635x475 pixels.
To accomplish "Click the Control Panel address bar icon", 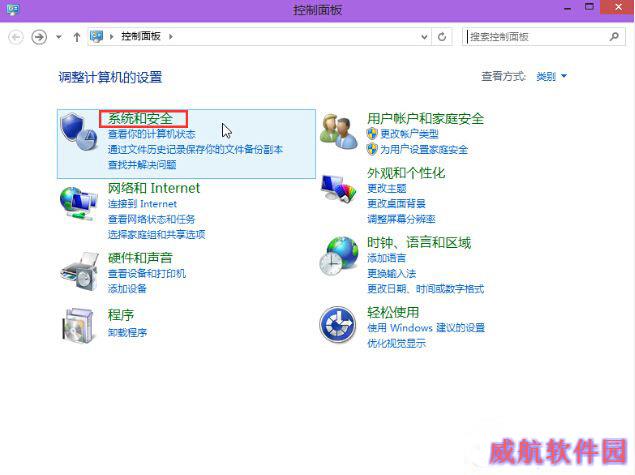I will click(x=96, y=36).
